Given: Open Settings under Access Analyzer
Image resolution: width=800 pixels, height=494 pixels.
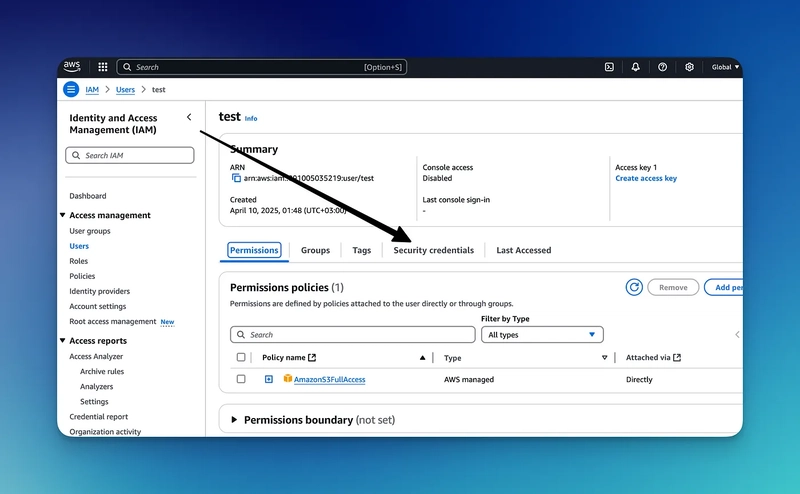Looking at the screenshot, I should tap(94, 402).
